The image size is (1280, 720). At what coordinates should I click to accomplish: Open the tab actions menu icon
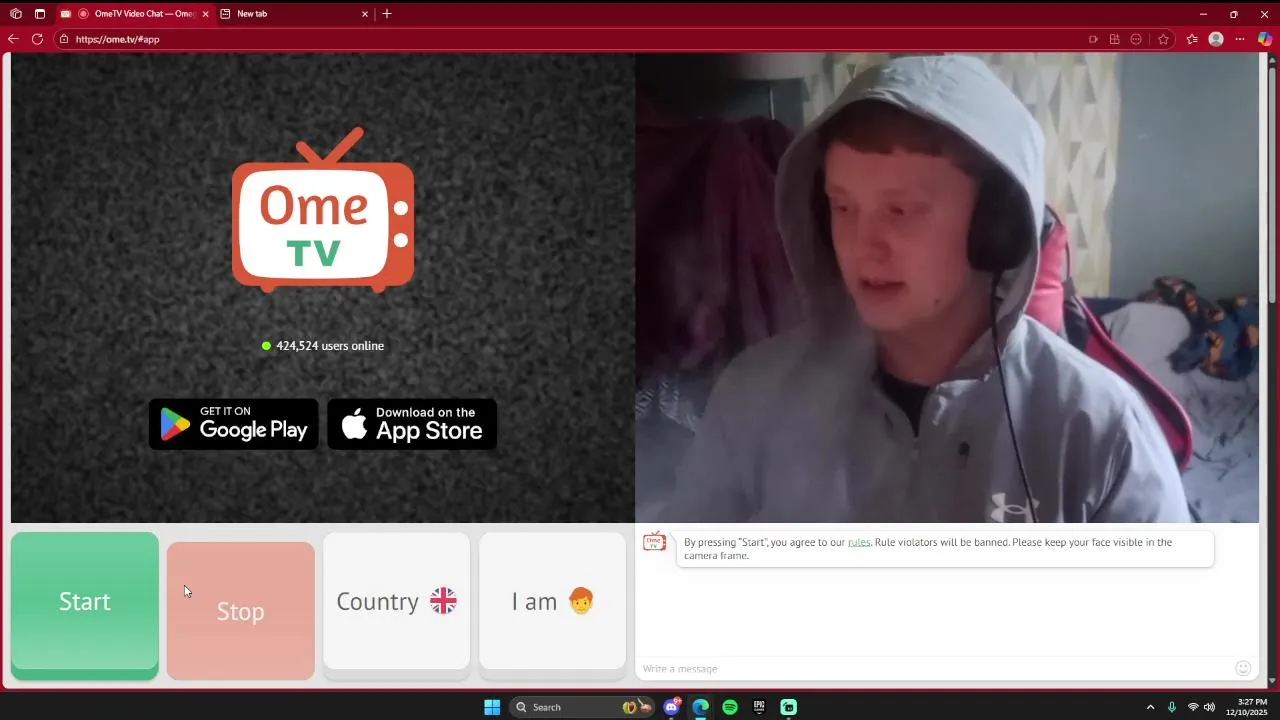40,14
